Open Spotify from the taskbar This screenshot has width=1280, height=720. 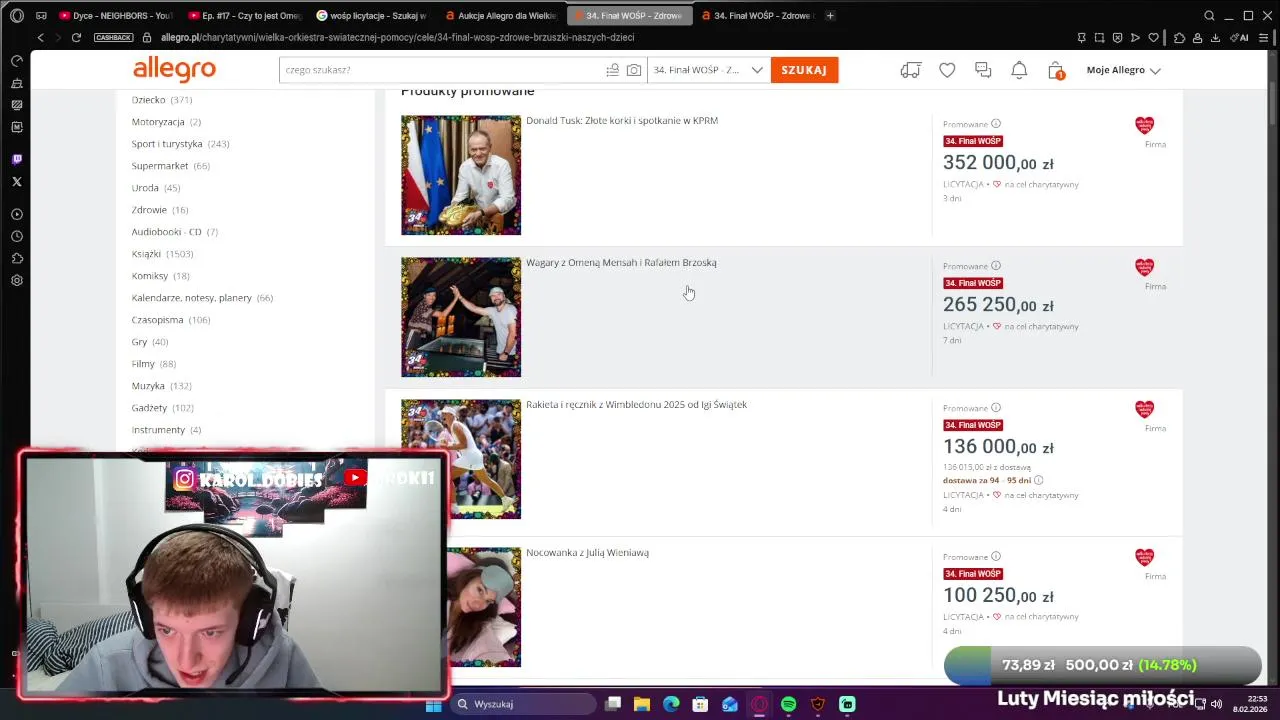789,704
